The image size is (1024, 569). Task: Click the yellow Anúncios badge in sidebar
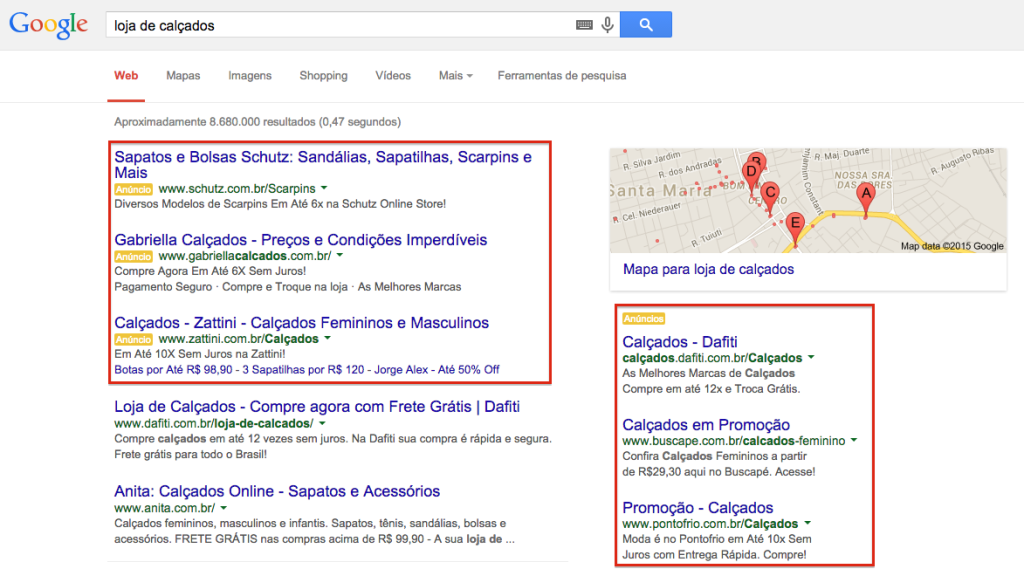click(643, 319)
